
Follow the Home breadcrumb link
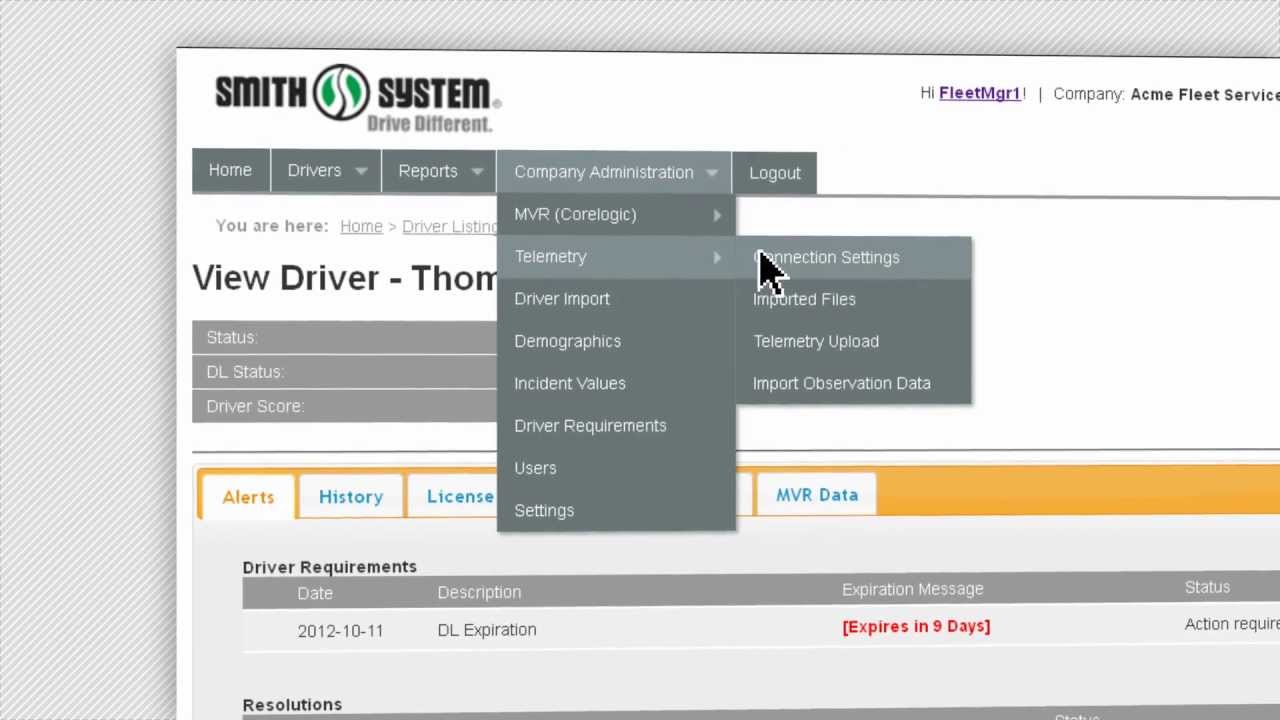(x=361, y=226)
